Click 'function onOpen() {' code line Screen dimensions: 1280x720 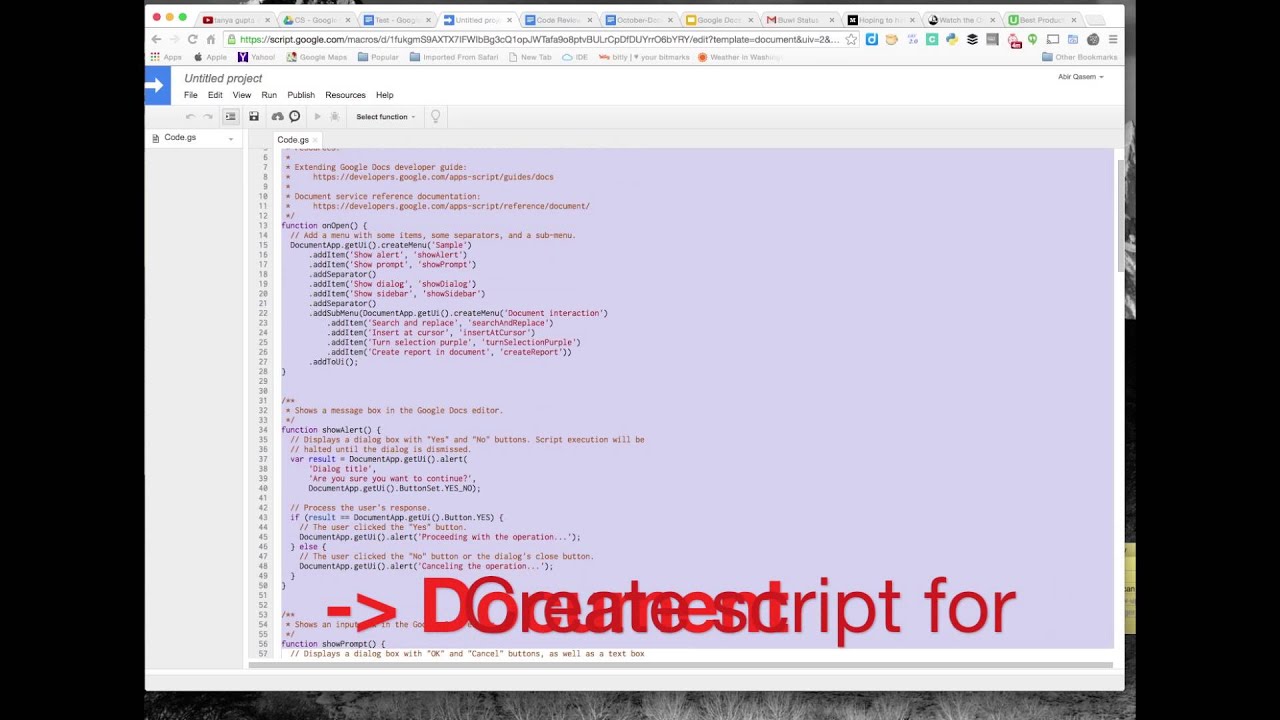(324, 226)
